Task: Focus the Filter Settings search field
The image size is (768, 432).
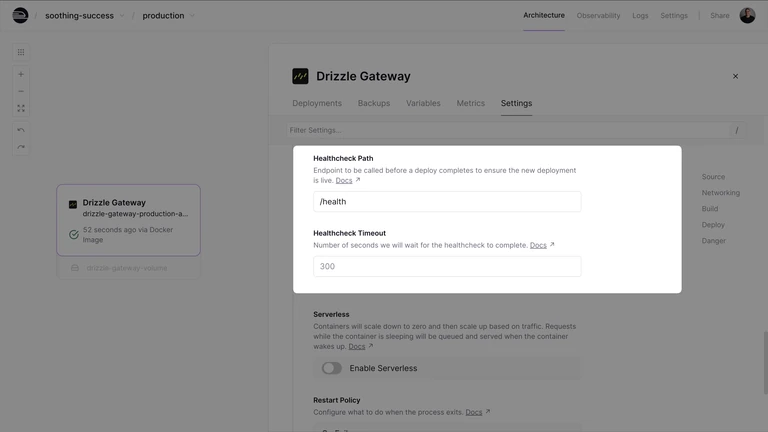Action: pyautogui.click(x=516, y=130)
